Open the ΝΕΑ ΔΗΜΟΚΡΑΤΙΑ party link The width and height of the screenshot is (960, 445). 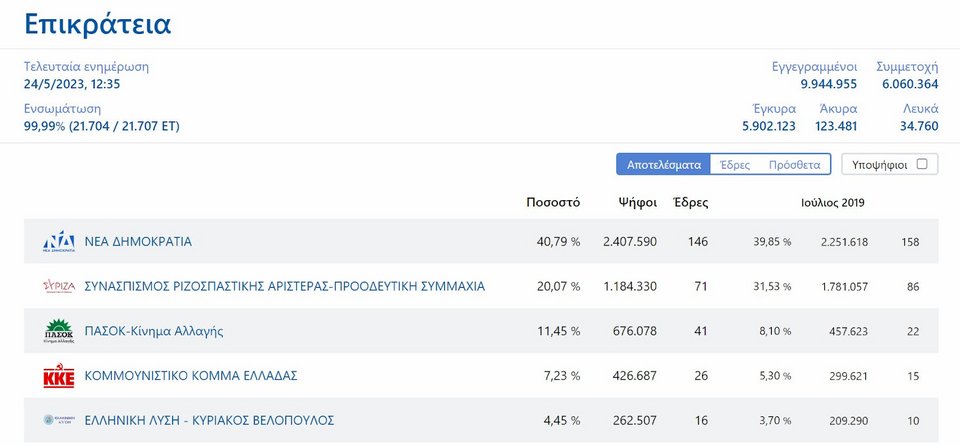[138, 242]
